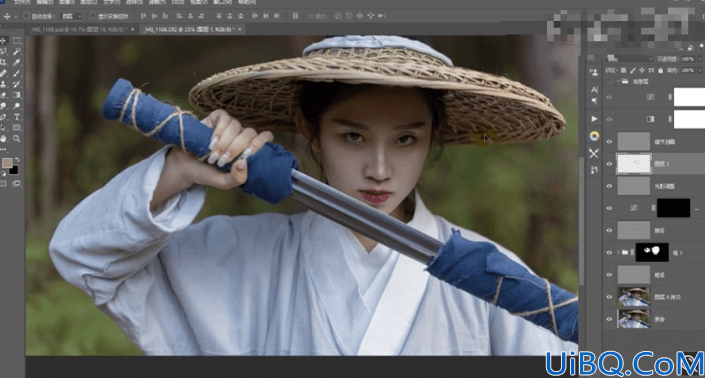This screenshot has width=705, height=378.
Task: Enable the 自动选择 auto-select checkbox
Action: coord(26,16)
